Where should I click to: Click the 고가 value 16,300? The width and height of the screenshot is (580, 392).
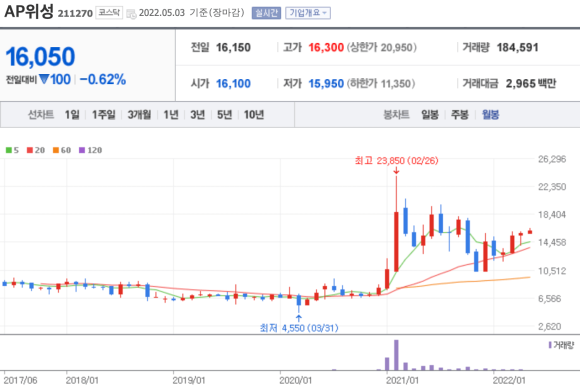(326, 47)
